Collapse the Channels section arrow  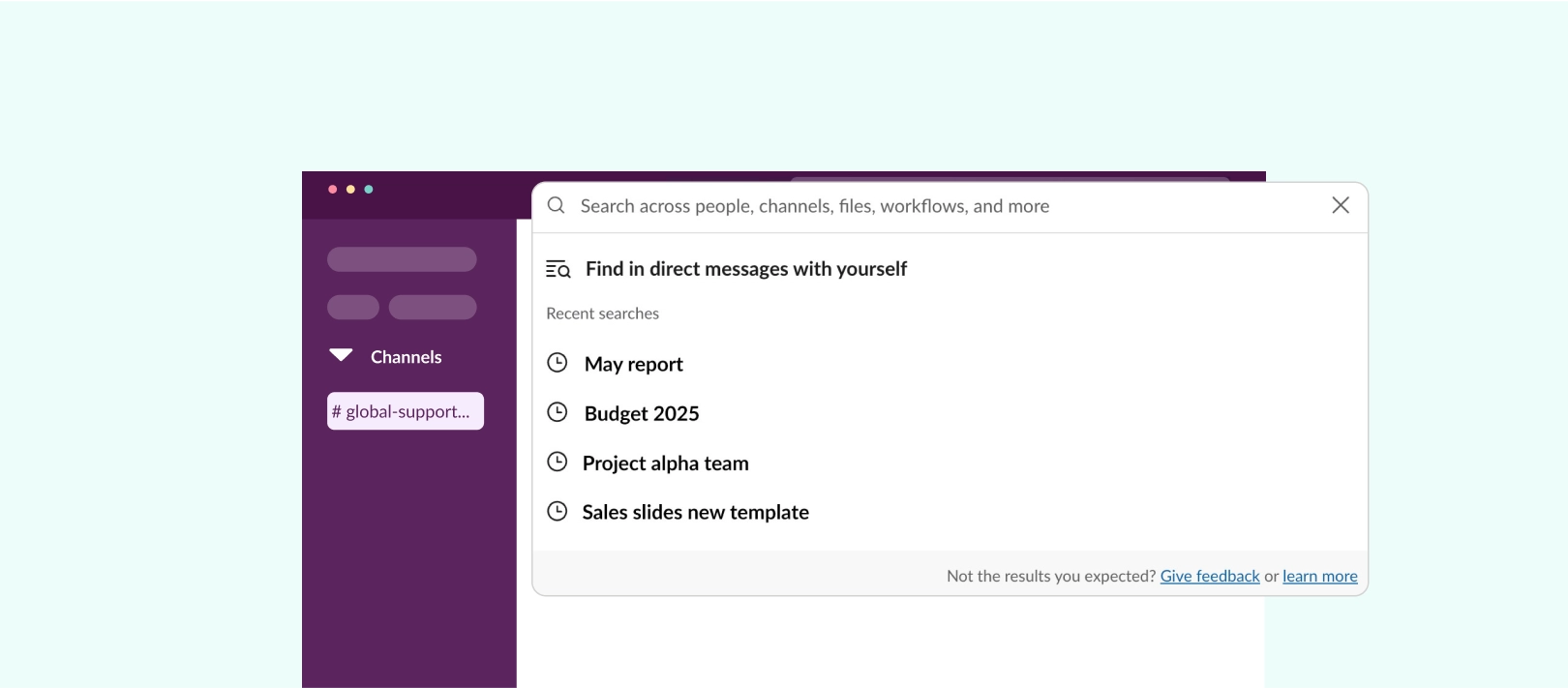point(341,355)
